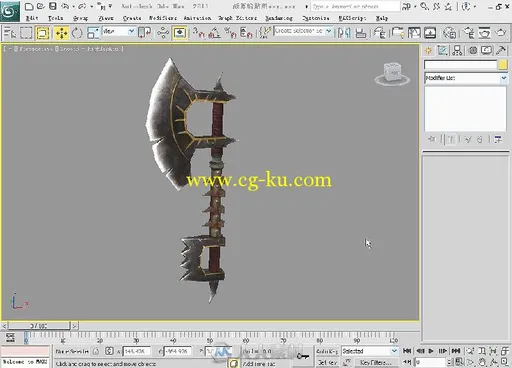
Task: Click the Play Animation button
Action: [x=431, y=351]
